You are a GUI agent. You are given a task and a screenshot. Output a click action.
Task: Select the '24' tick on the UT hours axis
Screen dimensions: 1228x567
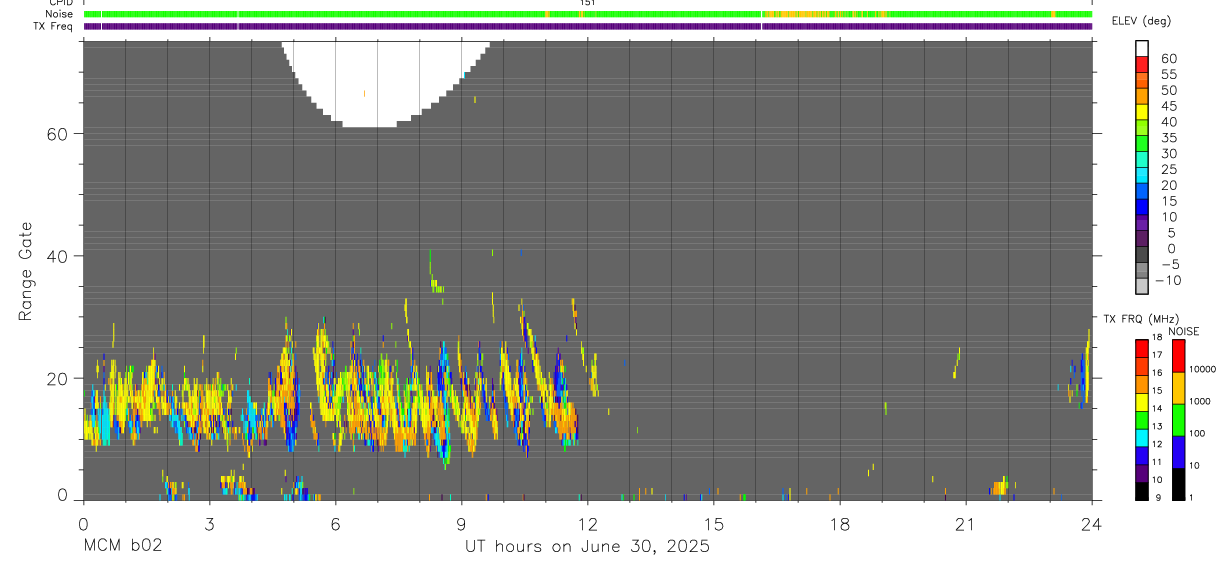tap(1091, 523)
